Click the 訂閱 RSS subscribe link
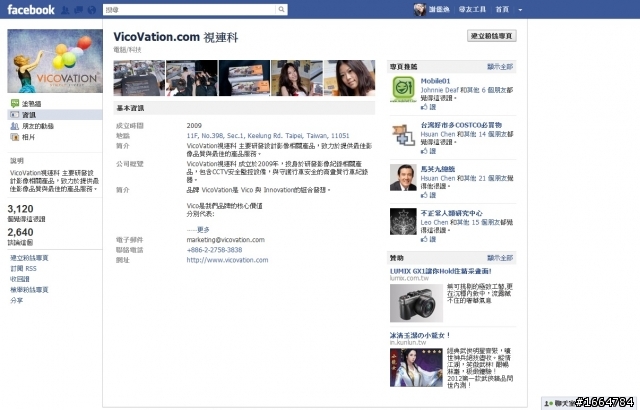The height and width of the screenshot is (410, 640). click(23, 268)
